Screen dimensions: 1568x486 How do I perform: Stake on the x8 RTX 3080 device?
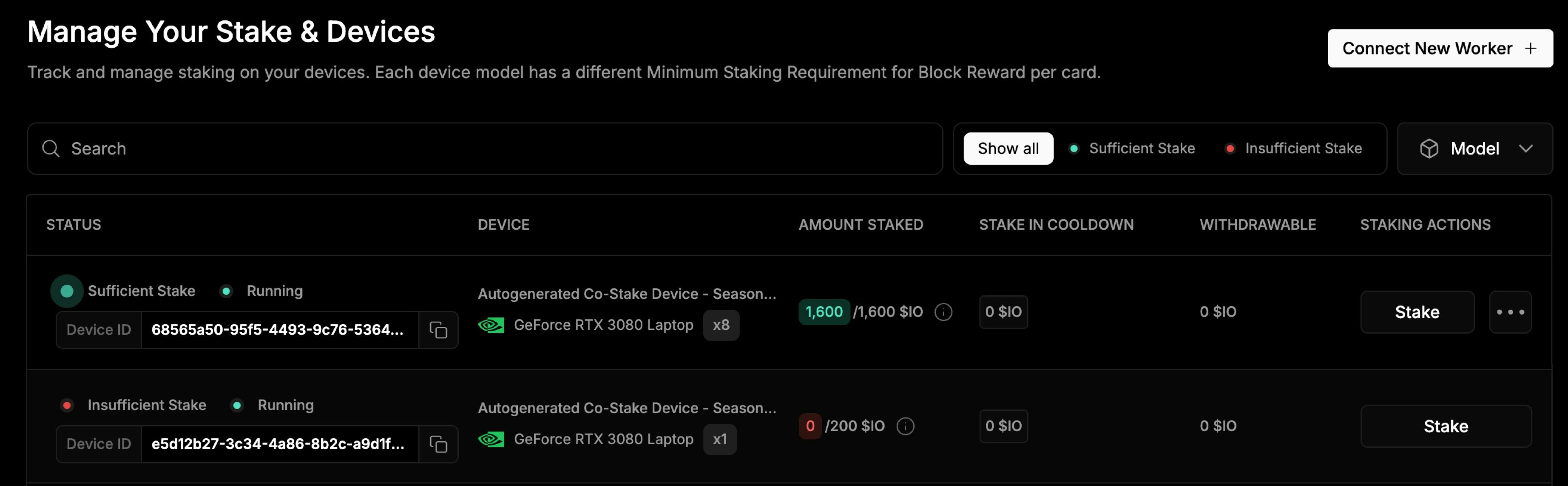click(1417, 312)
